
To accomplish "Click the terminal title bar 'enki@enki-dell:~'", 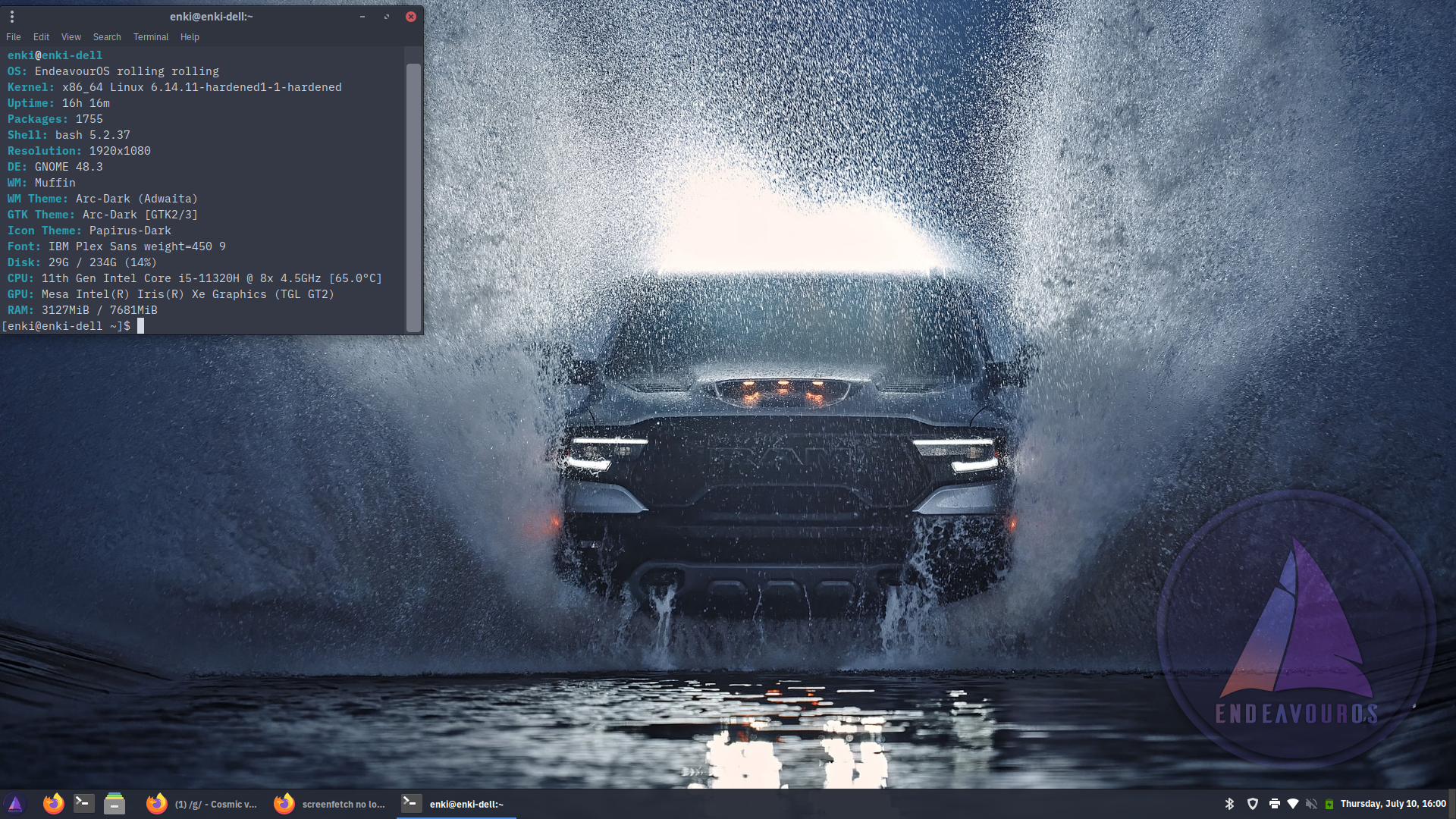I will [x=212, y=16].
